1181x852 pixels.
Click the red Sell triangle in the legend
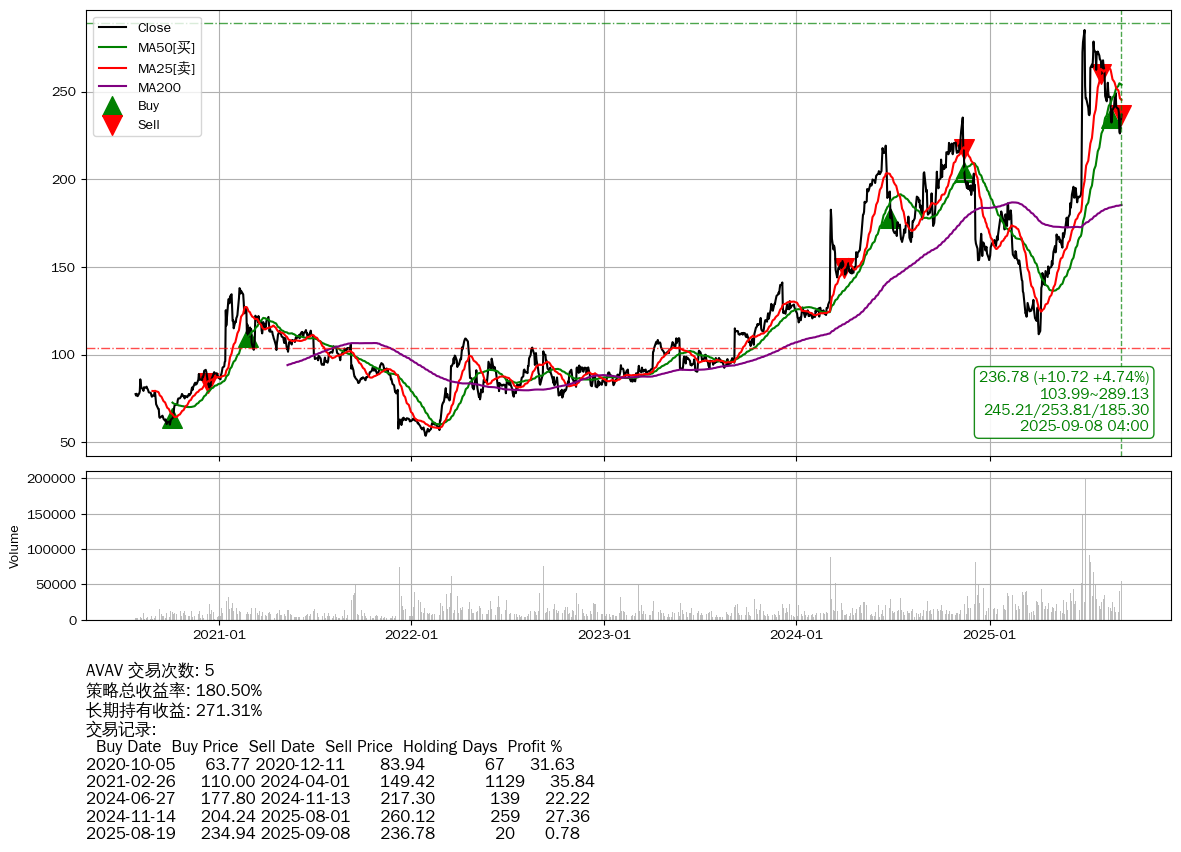pyautogui.click(x=113, y=125)
